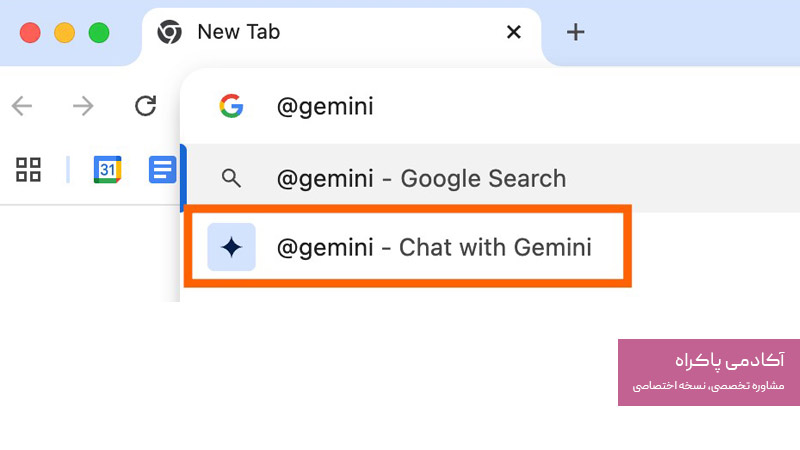Minimize the window with the yellow button
The image size is (800, 450).
64,32
